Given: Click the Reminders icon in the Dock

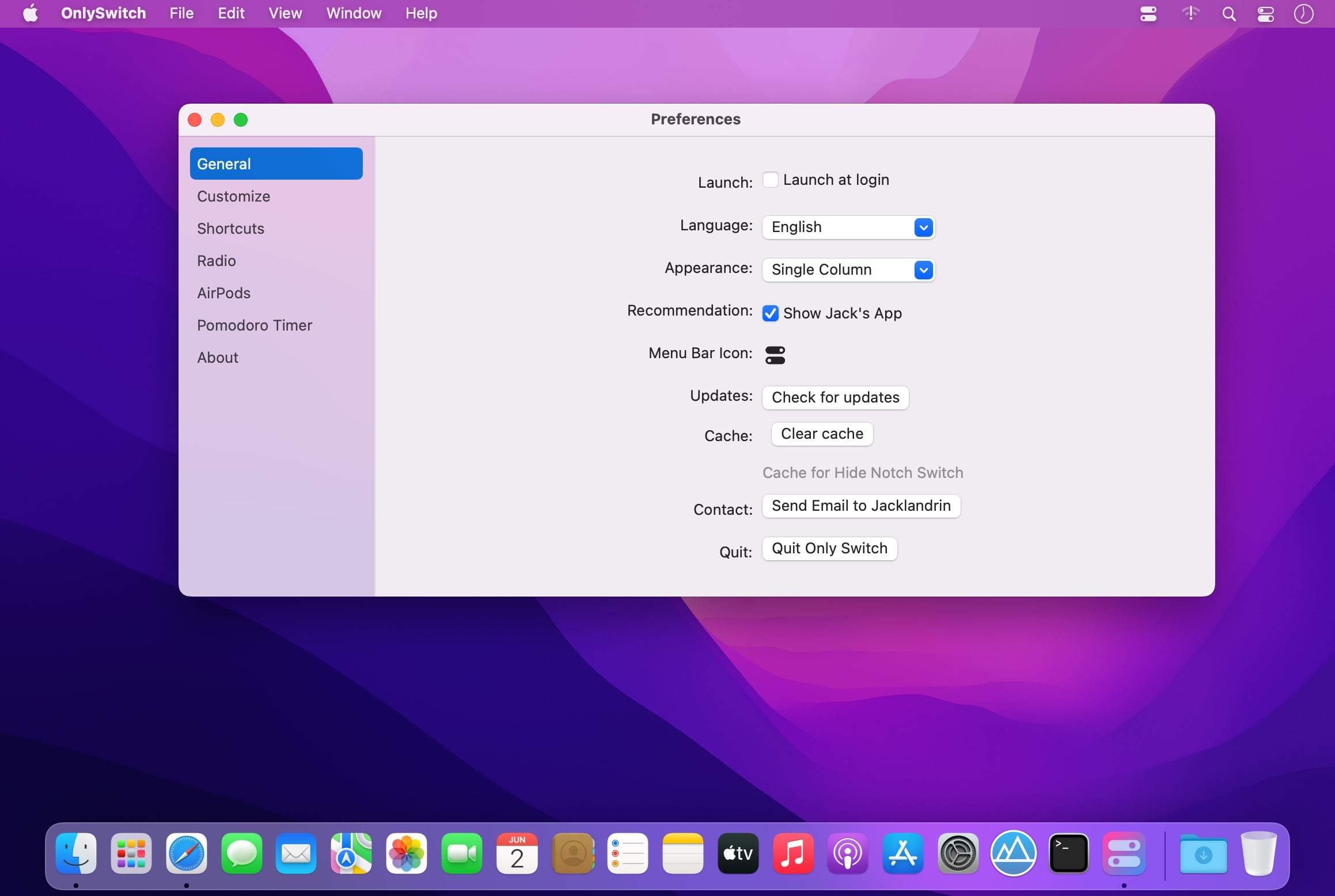Looking at the screenshot, I should [626, 854].
